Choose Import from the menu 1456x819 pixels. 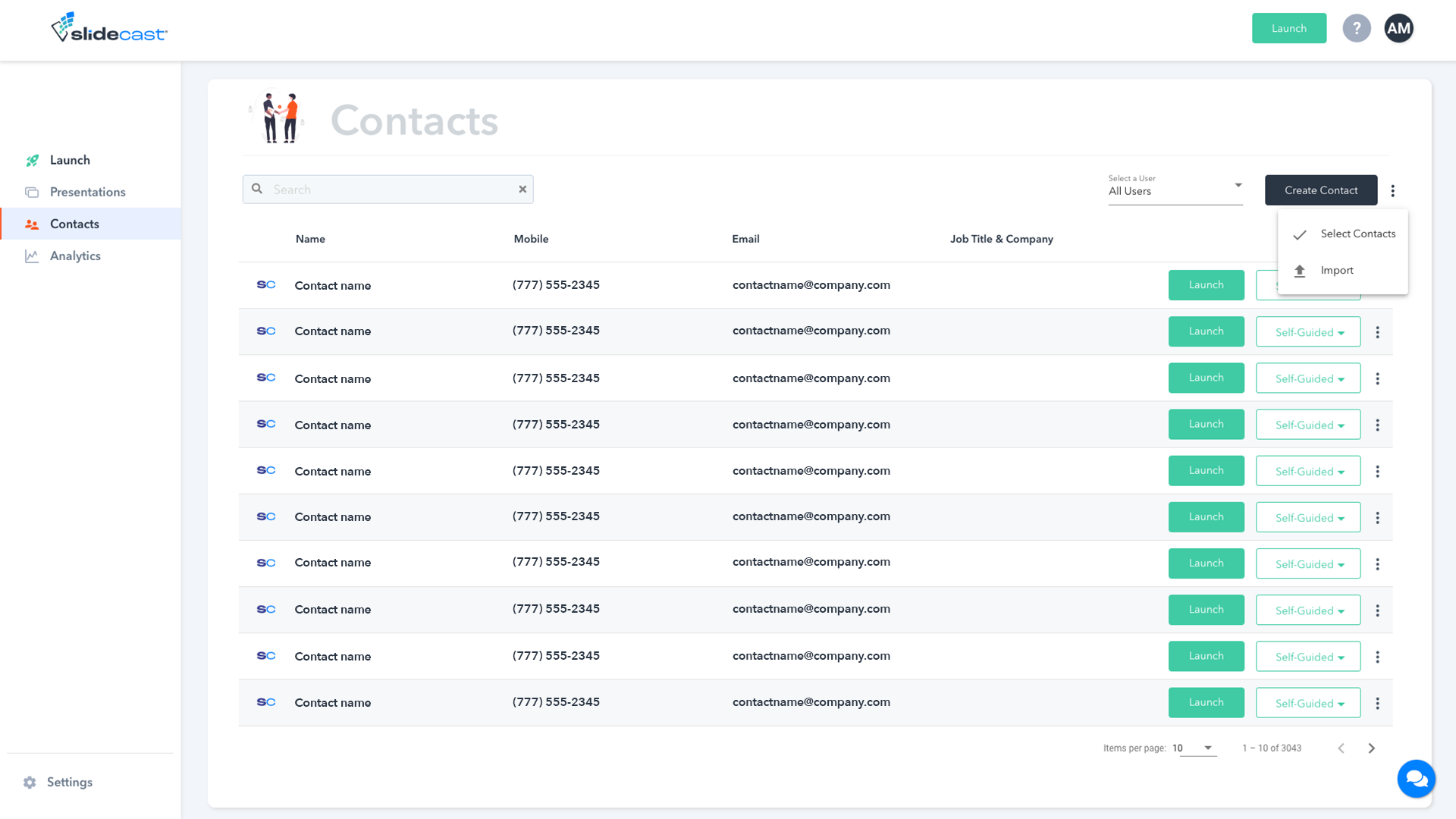pos(1336,270)
